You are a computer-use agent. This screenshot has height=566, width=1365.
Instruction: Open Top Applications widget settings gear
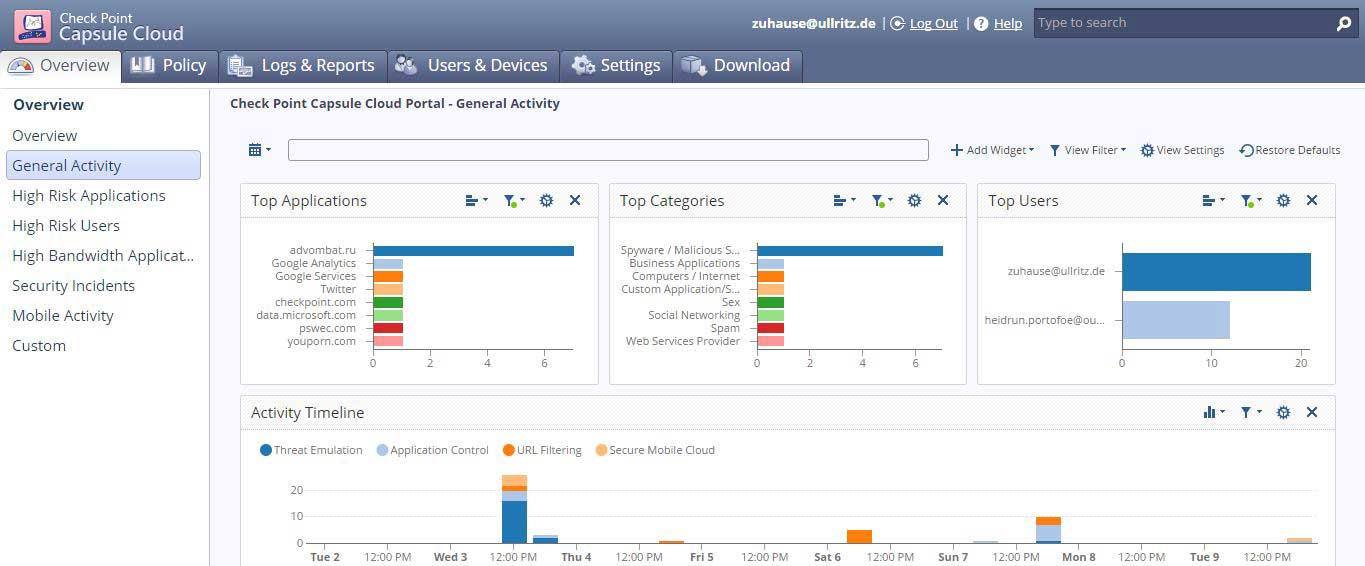point(546,200)
